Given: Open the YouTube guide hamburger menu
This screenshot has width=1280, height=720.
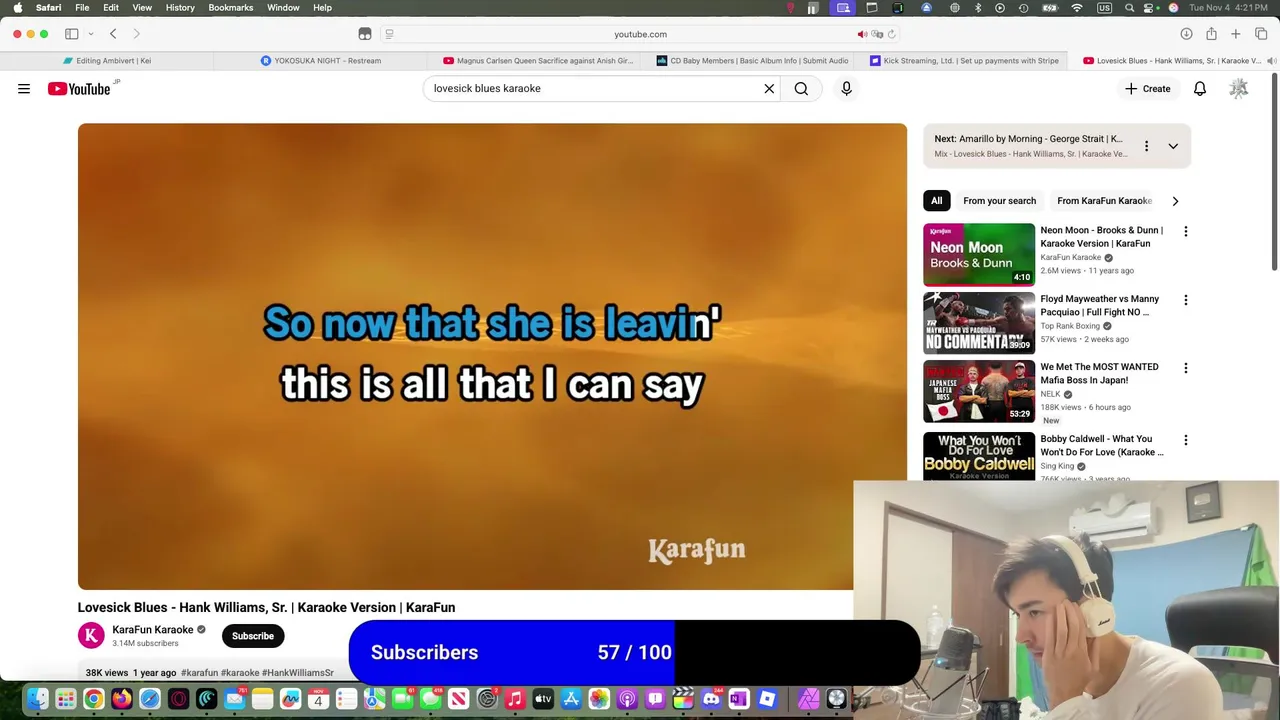Looking at the screenshot, I should 24,89.
